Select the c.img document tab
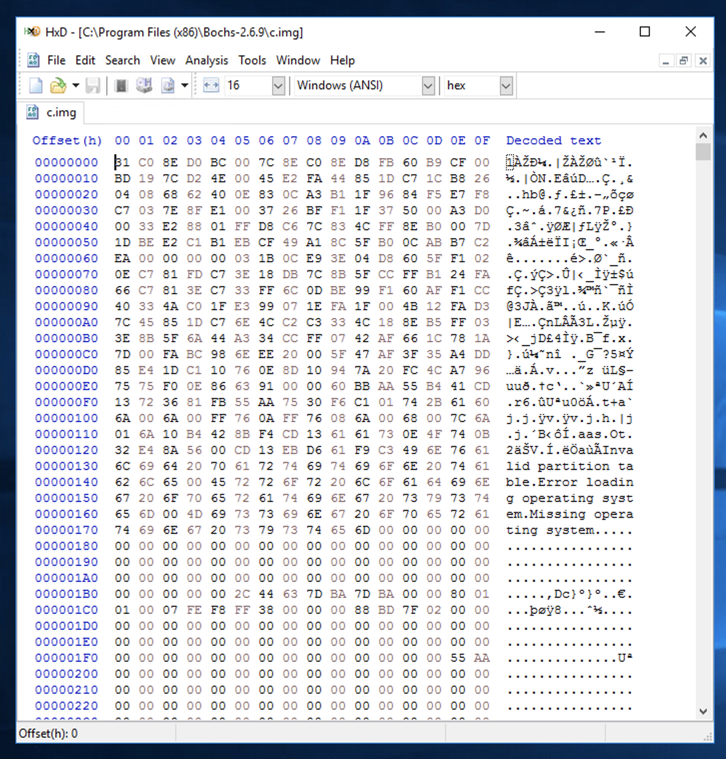 (52, 112)
